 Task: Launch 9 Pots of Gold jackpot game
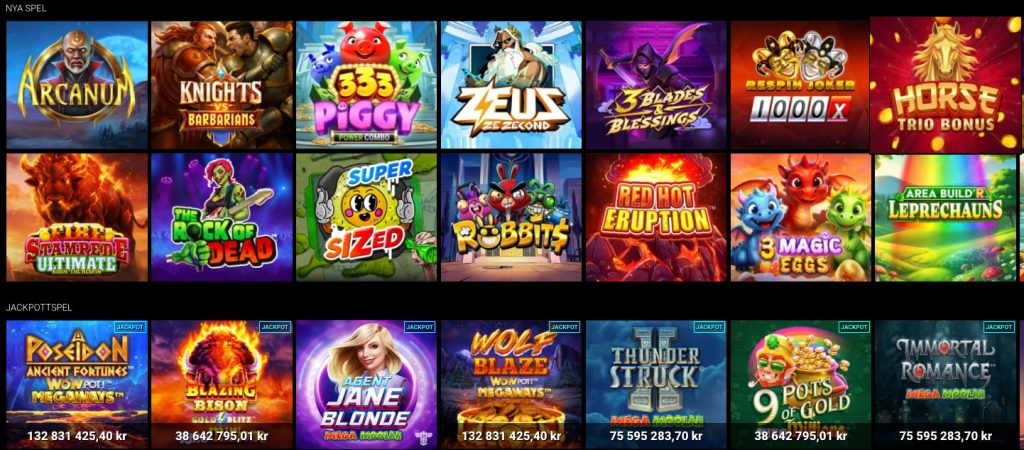coord(801,384)
